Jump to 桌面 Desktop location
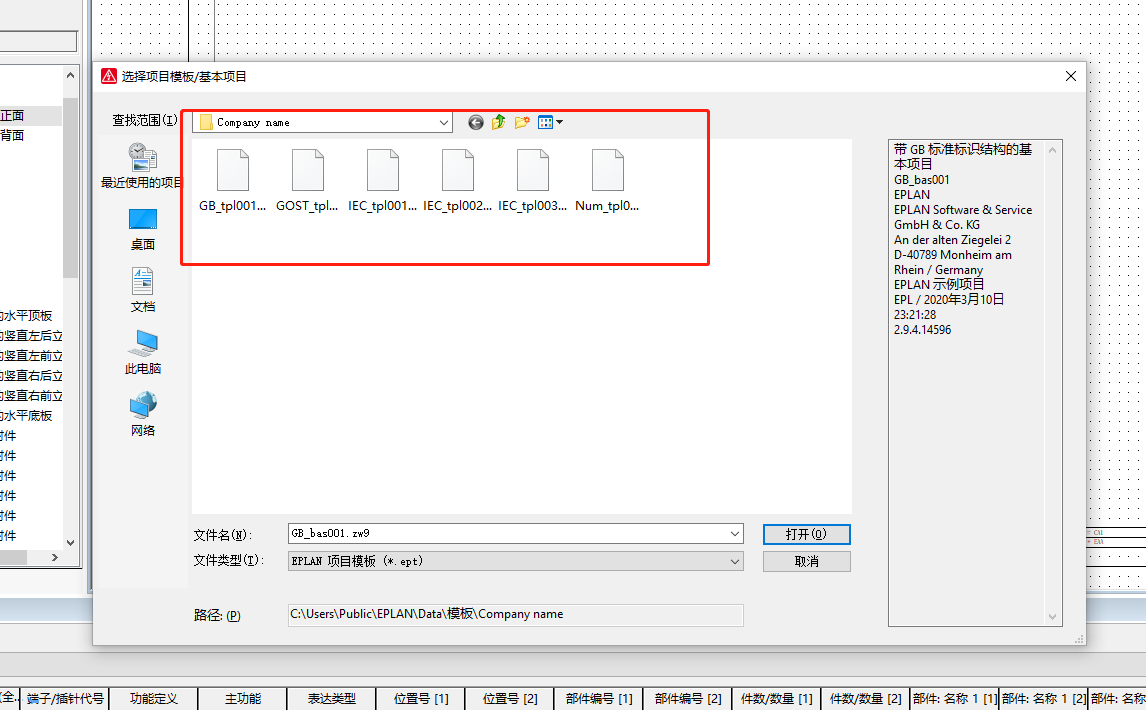 (142, 229)
